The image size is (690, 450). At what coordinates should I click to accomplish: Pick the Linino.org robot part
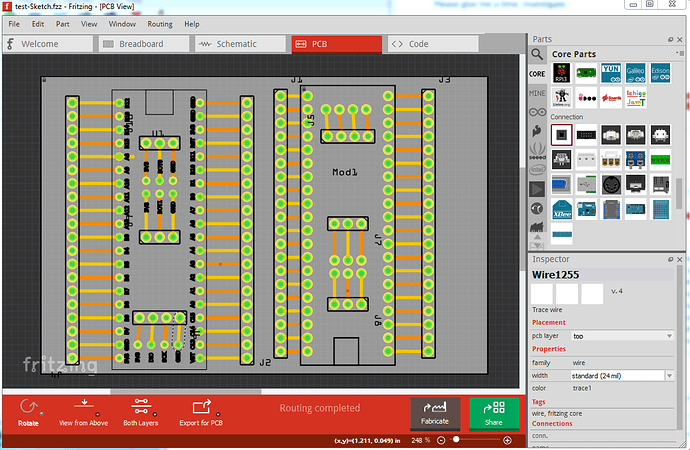[x=561, y=98]
